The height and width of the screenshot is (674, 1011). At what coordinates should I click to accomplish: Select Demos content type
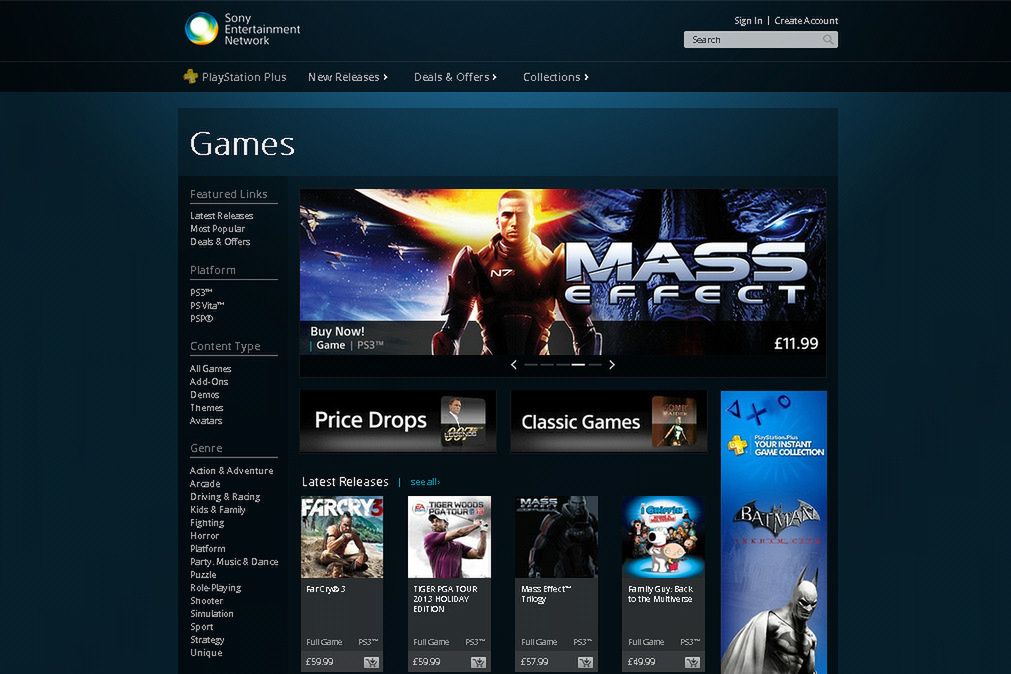tap(204, 394)
